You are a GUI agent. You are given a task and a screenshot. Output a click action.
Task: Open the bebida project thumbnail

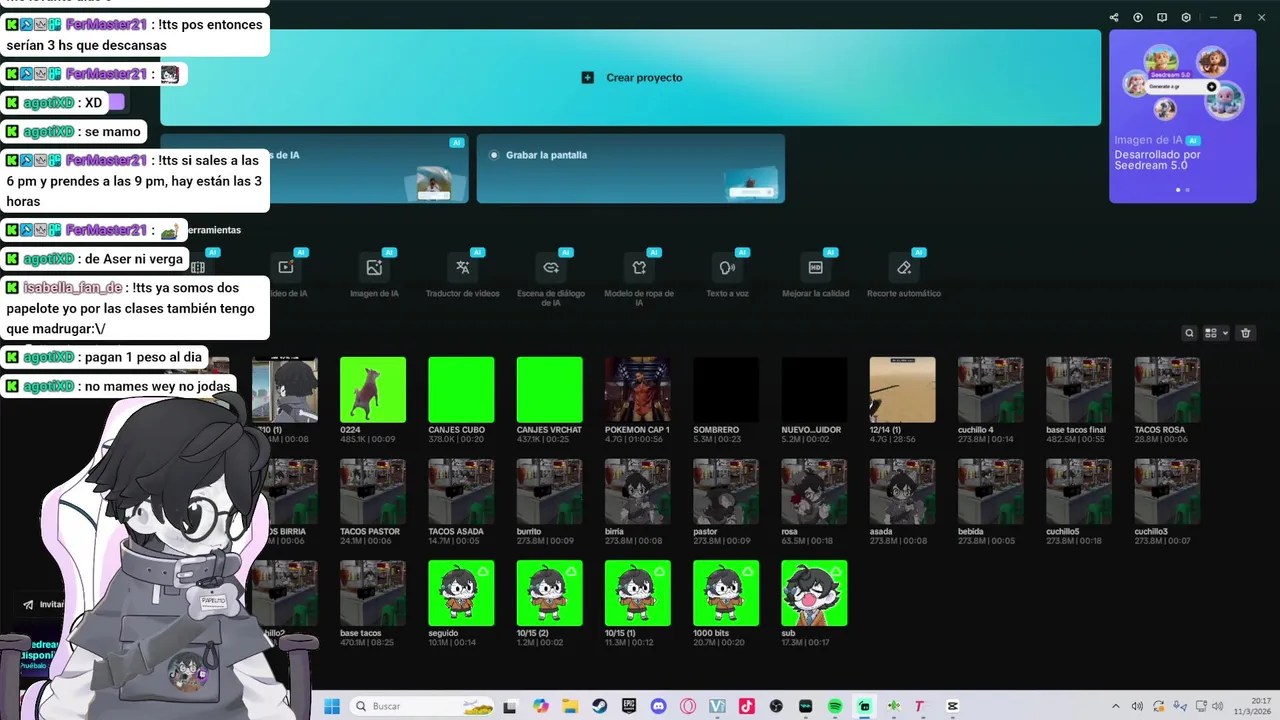991,491
